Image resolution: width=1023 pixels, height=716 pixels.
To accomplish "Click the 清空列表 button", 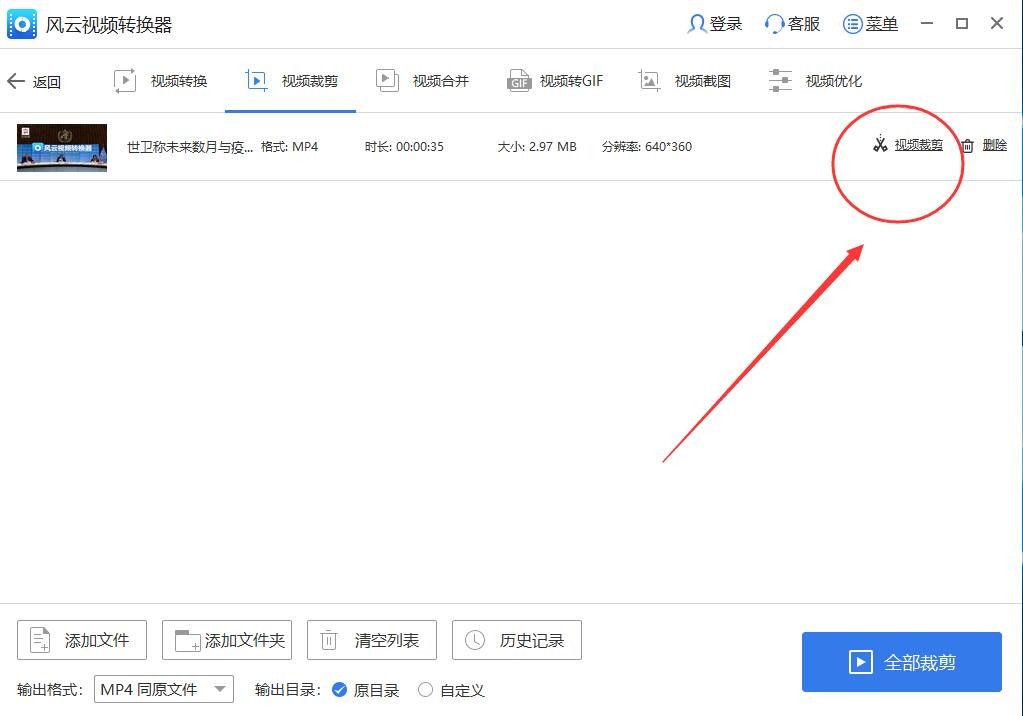I will click(372, 640).
